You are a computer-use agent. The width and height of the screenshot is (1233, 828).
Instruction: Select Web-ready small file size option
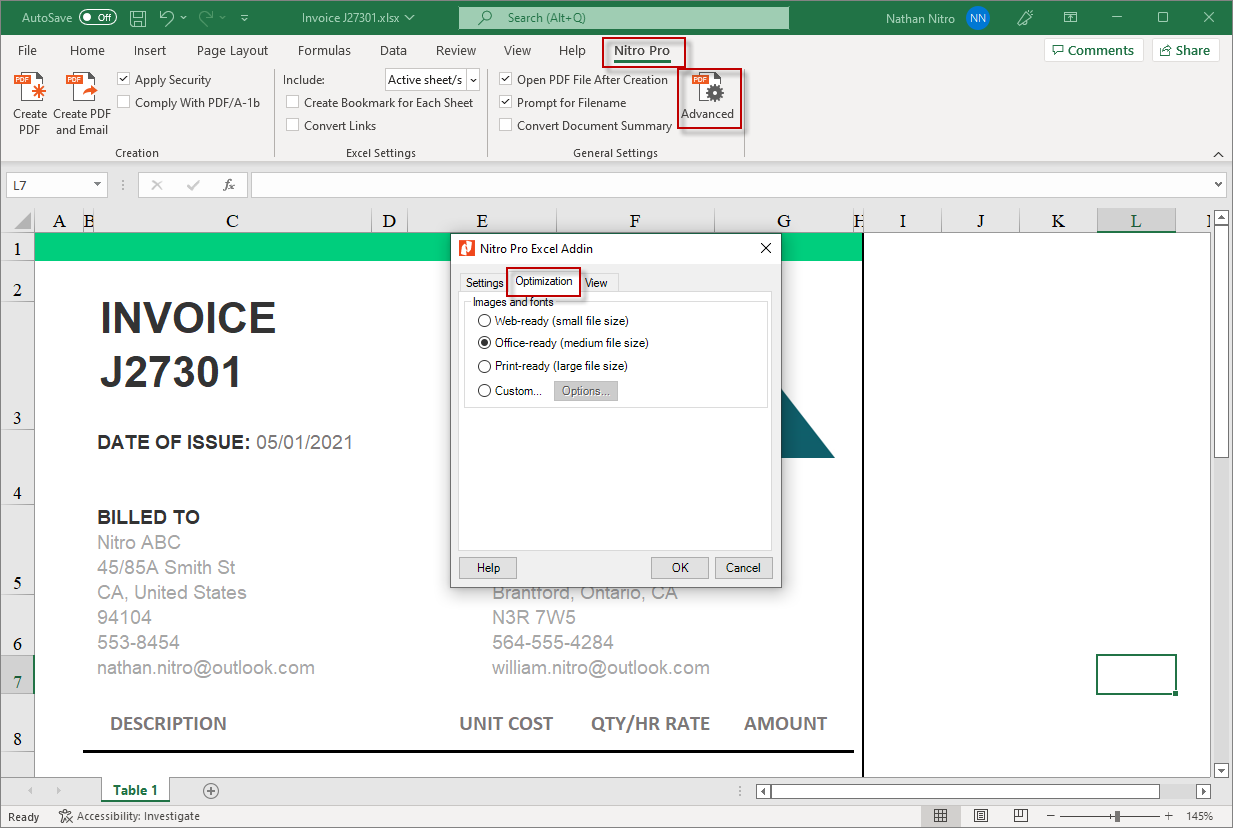pyautogui.click(x=485, y=321)
